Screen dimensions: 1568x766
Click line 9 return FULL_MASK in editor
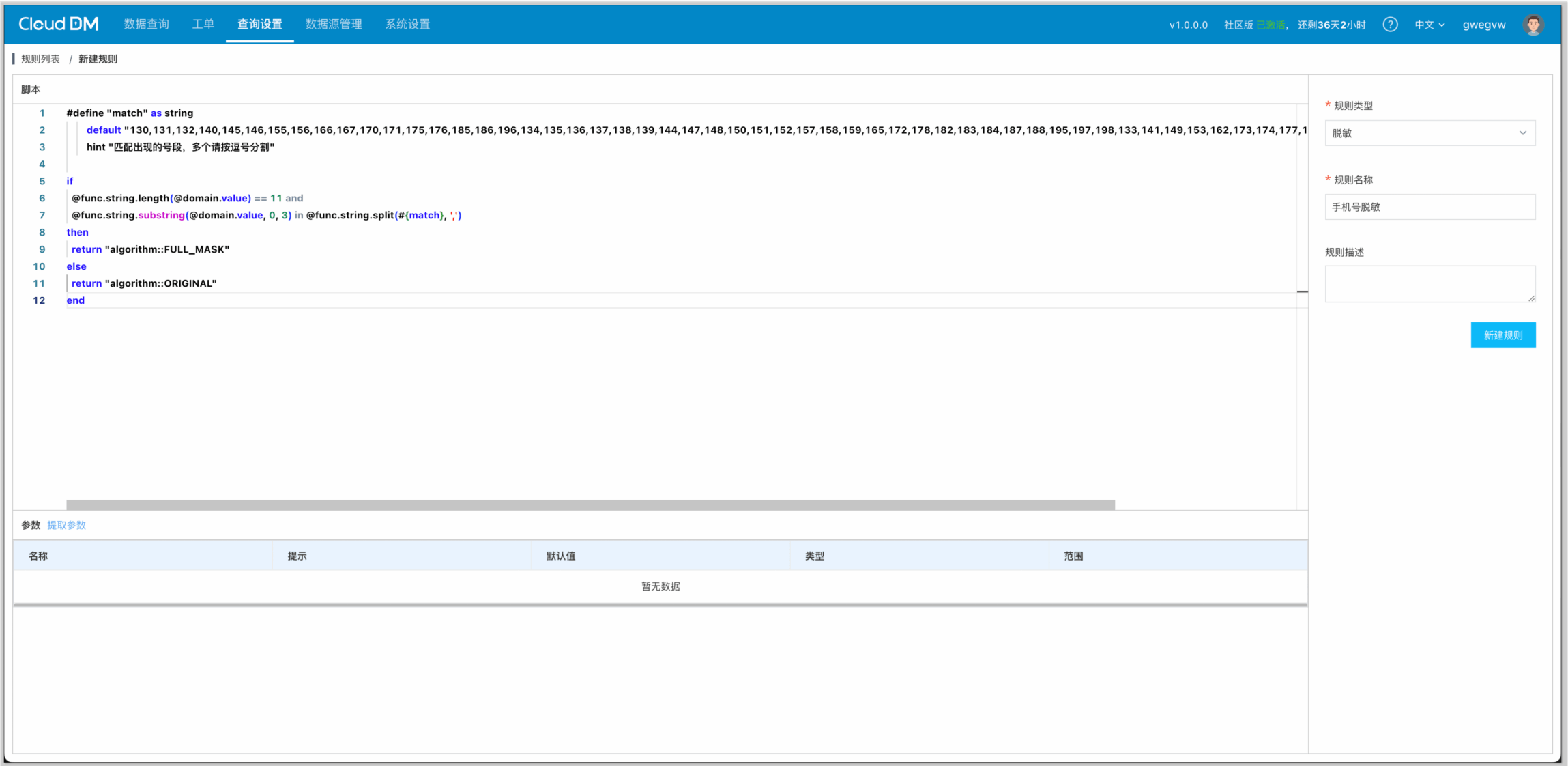click(x=150, y=249)
